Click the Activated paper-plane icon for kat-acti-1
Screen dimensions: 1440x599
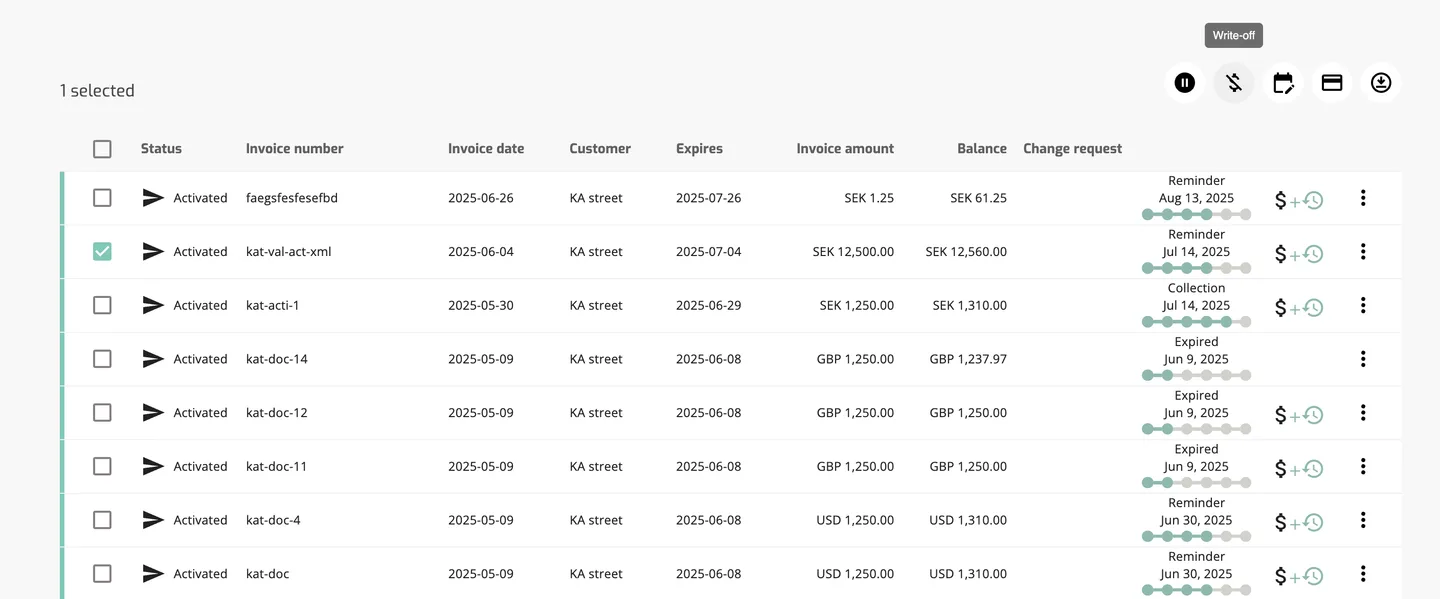(153, 305)
